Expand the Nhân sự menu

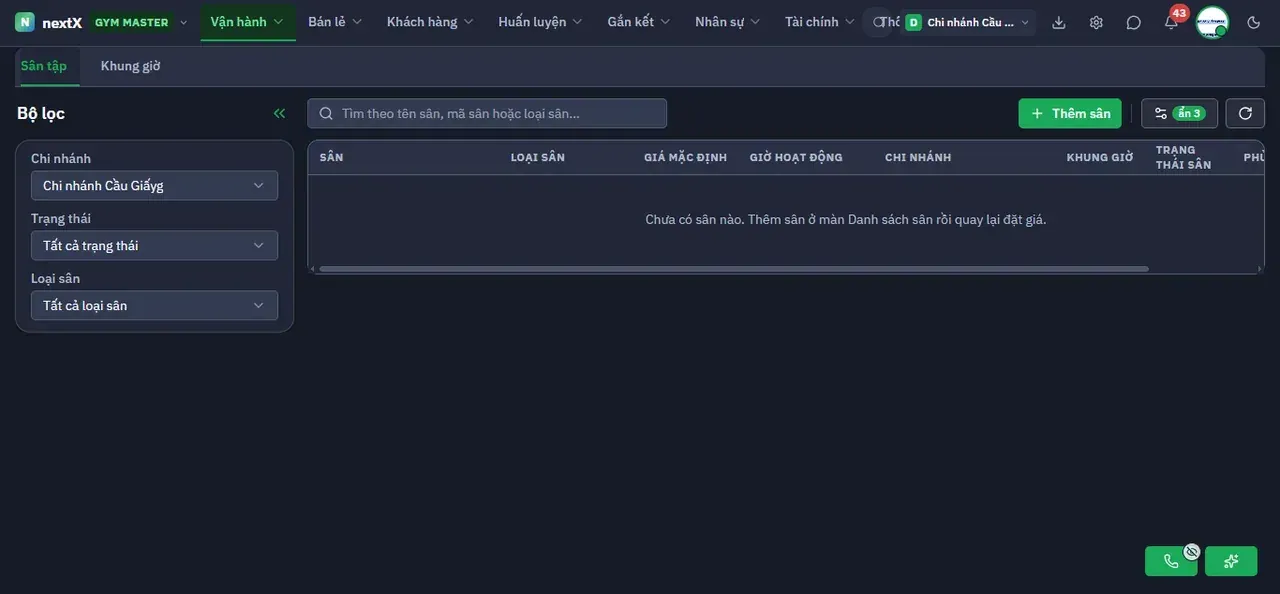point(728,22)
